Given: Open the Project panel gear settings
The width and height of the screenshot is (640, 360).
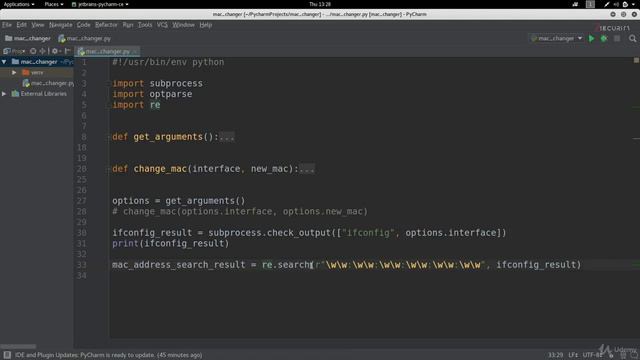Looking at the screenshot, I should coord(55,51).
